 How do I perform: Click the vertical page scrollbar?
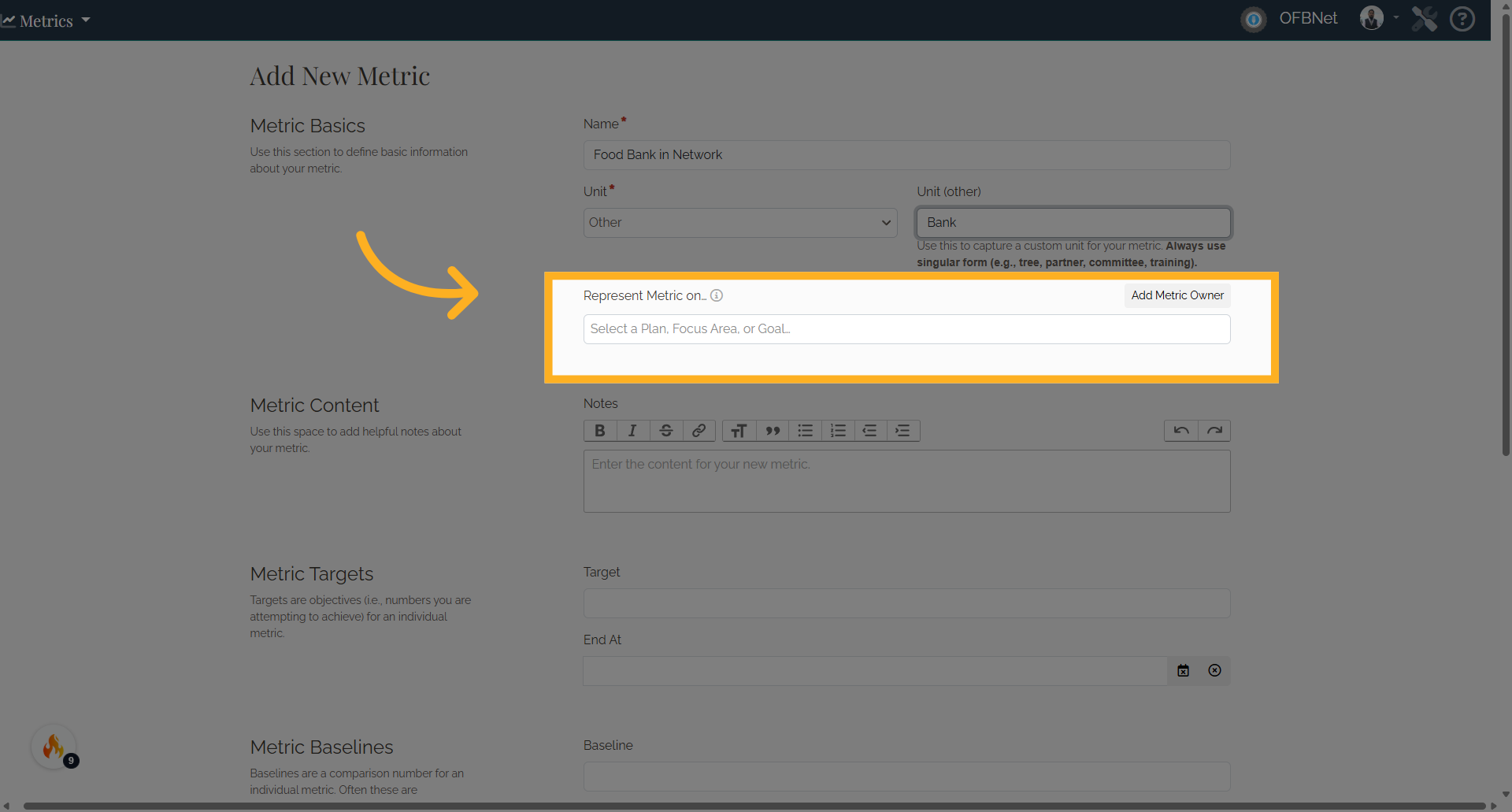(1506, 236)
